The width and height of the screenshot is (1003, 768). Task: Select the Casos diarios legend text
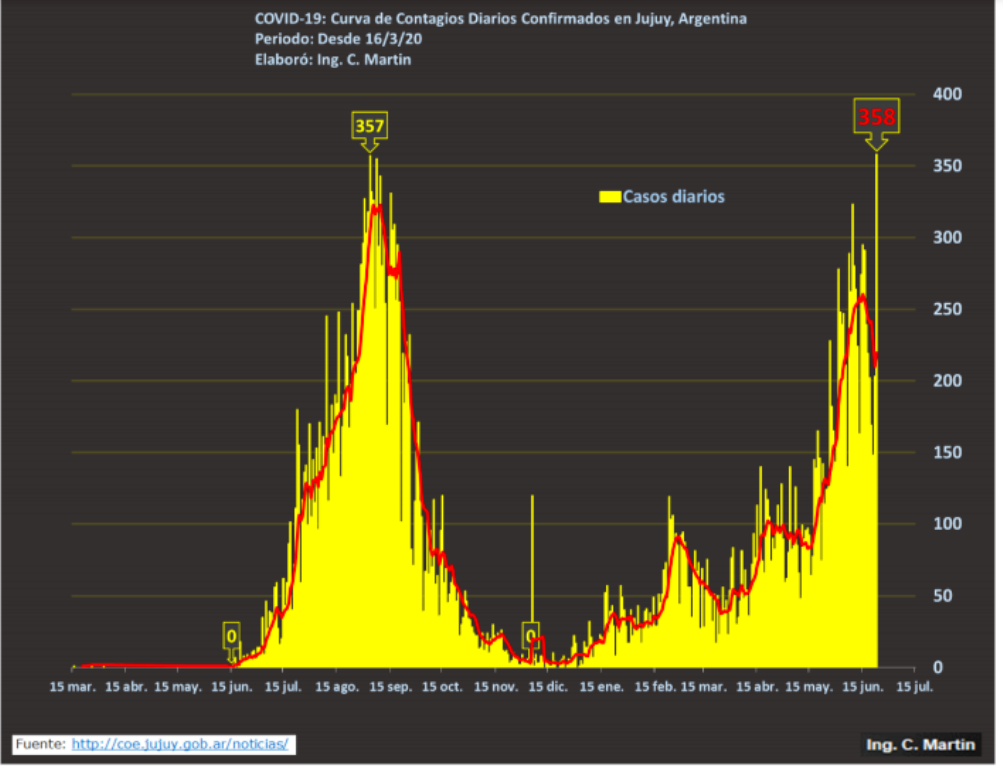click(x=673, y=197)
